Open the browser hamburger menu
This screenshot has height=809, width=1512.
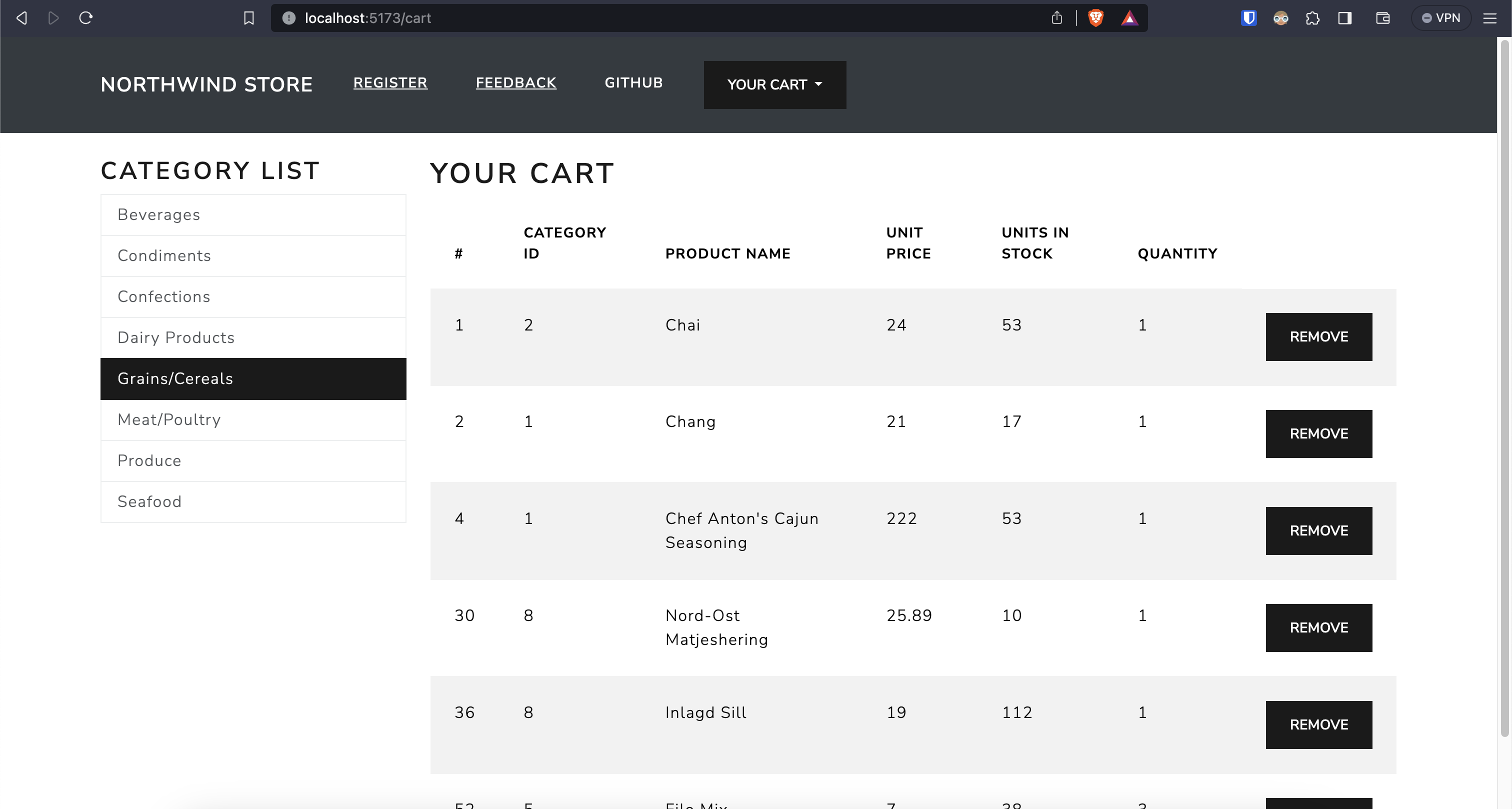click(1489, 18)
